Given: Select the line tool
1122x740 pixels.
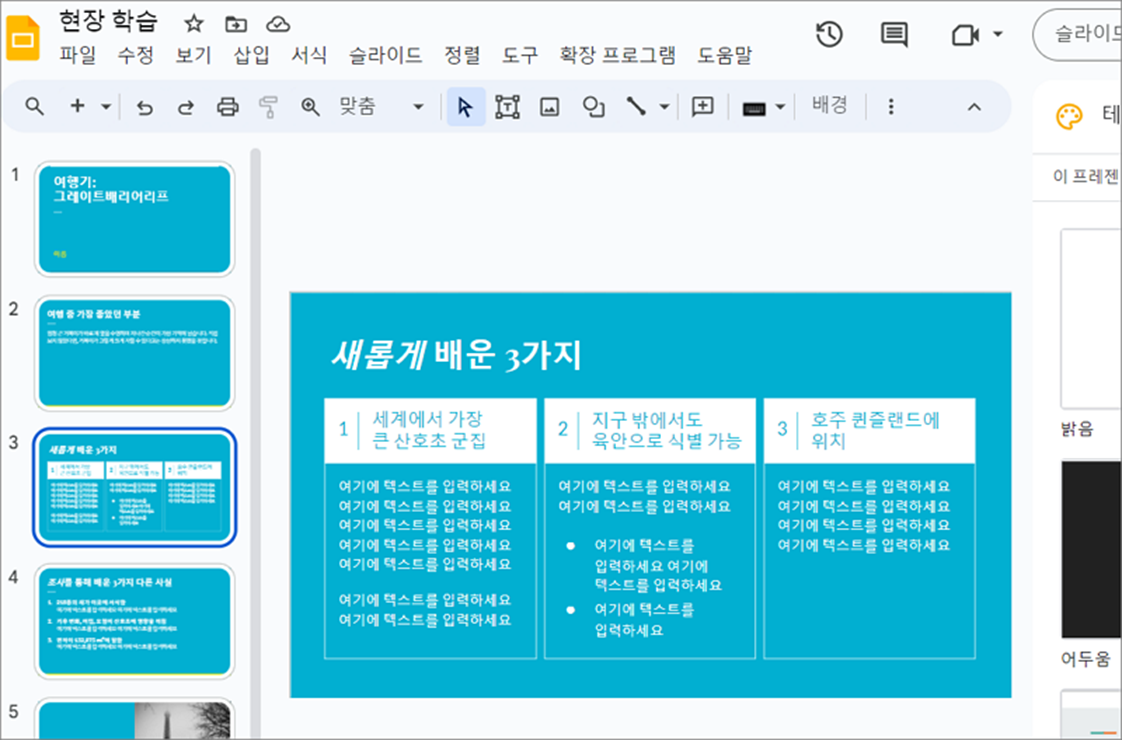Looking at the screenshot, I should (635, 107).
